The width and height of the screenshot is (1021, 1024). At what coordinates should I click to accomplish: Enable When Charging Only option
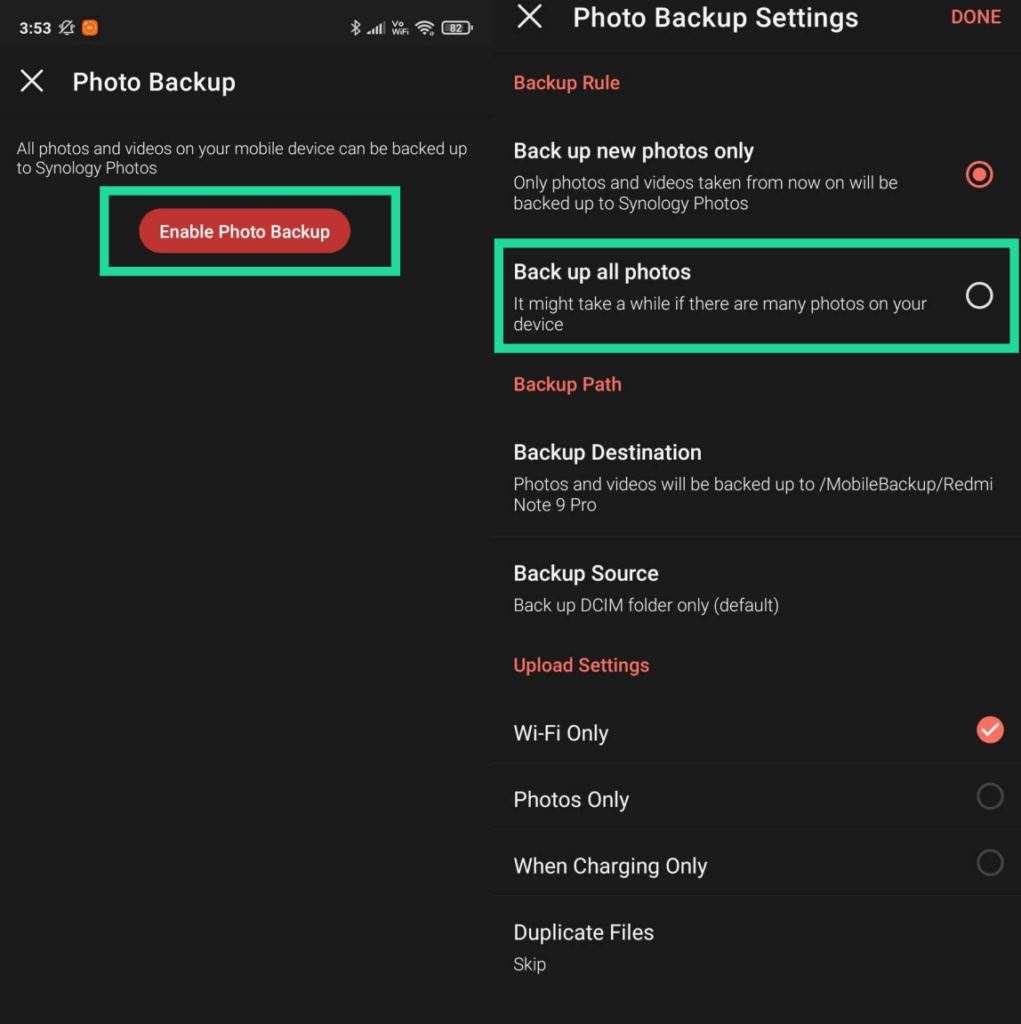click(989, 863)
